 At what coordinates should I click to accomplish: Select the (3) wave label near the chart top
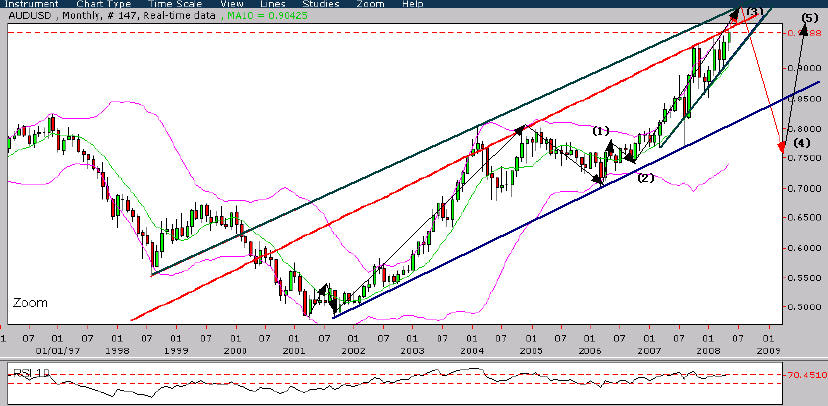[x=755, y=12]
